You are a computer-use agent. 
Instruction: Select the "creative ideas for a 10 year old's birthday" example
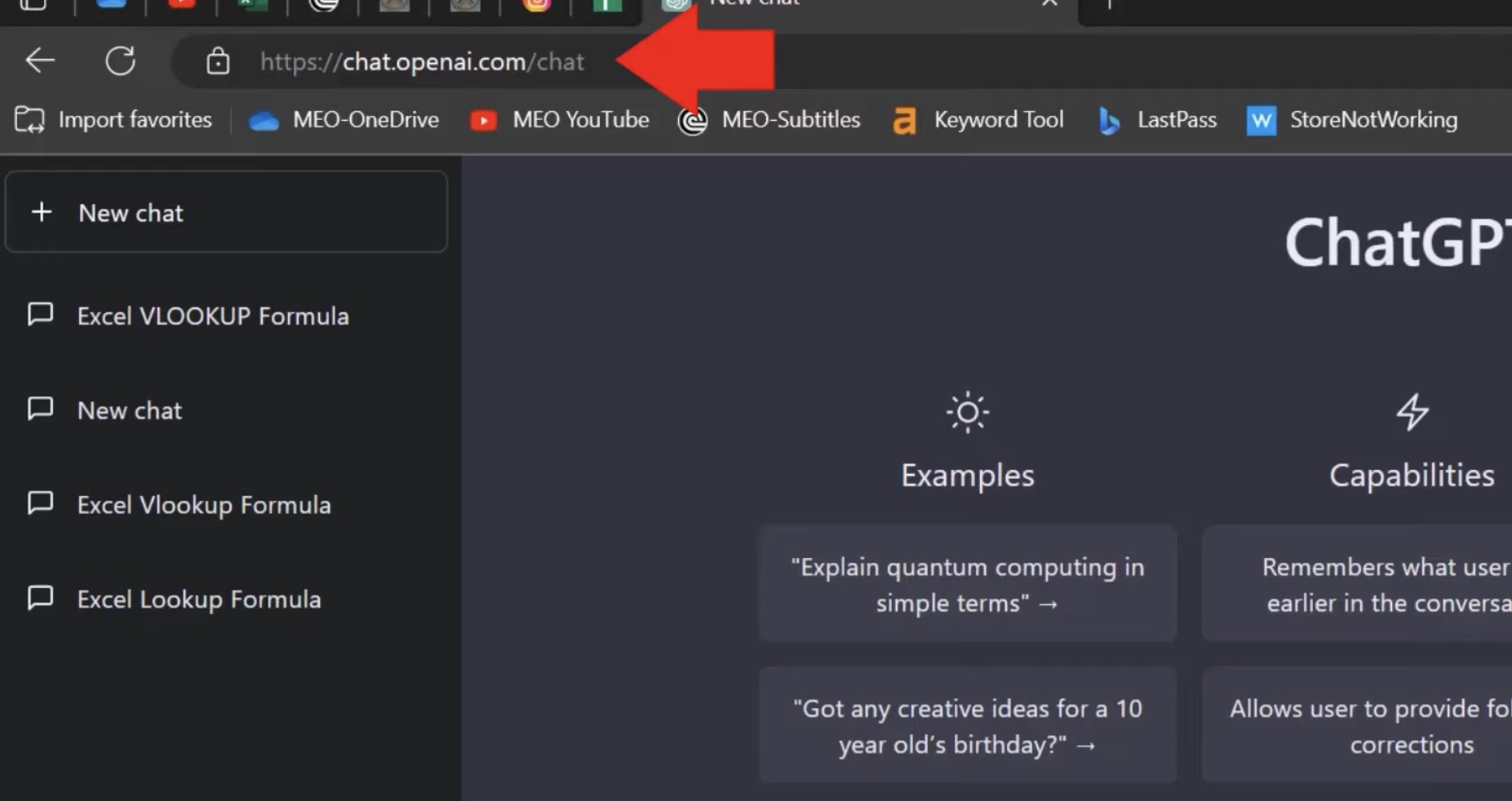(968, 726)
